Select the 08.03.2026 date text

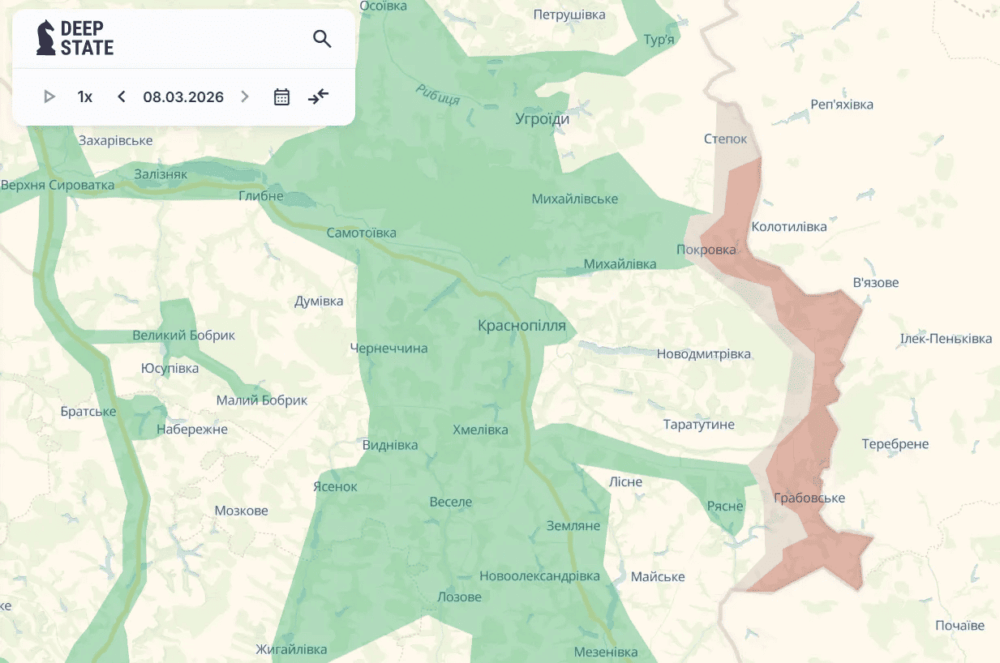coord(183,97)
